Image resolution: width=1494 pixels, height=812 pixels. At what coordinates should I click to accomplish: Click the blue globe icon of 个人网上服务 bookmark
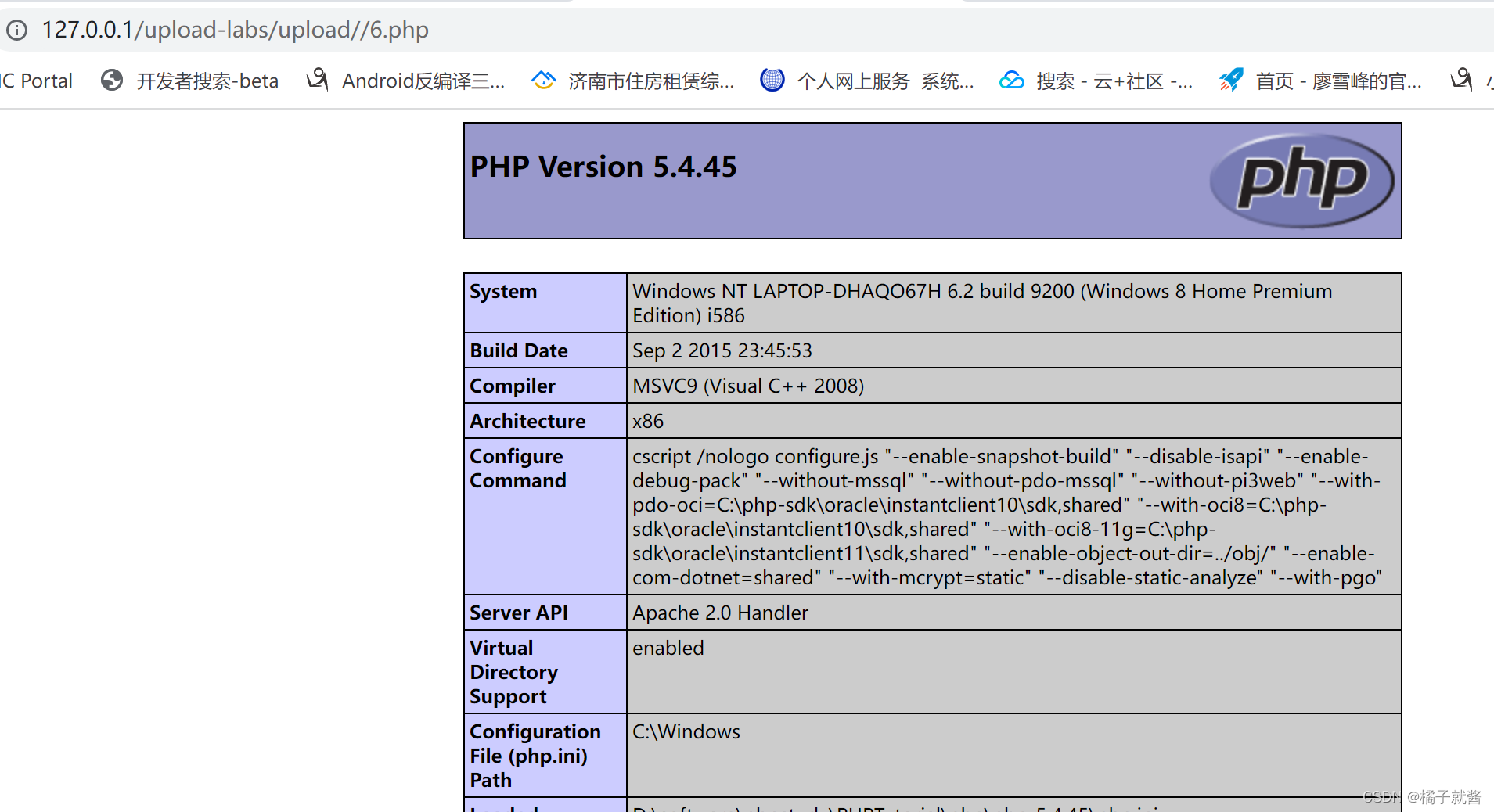pos(772,80)
